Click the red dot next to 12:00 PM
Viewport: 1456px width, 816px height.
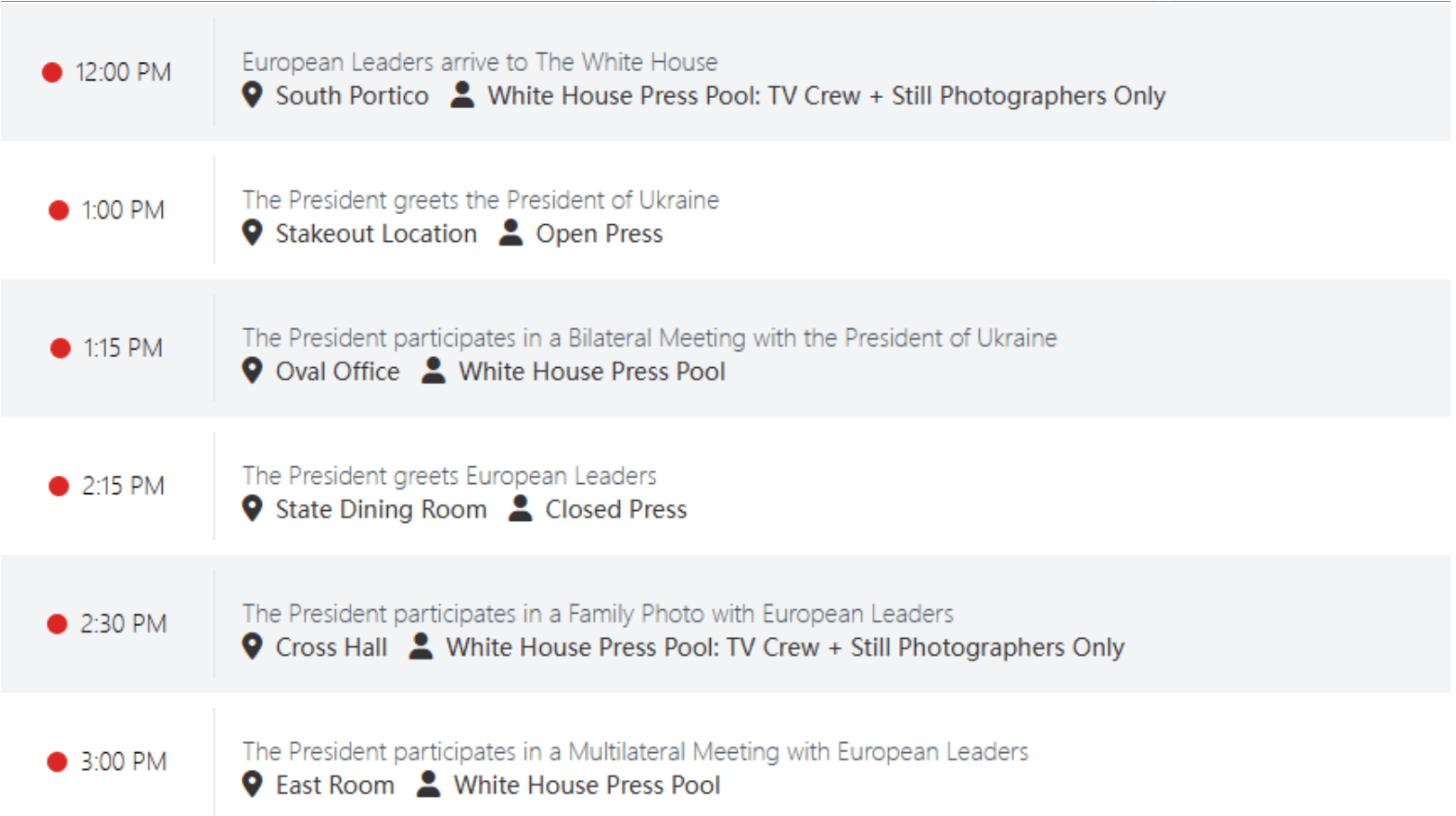(x=52, y=72)
